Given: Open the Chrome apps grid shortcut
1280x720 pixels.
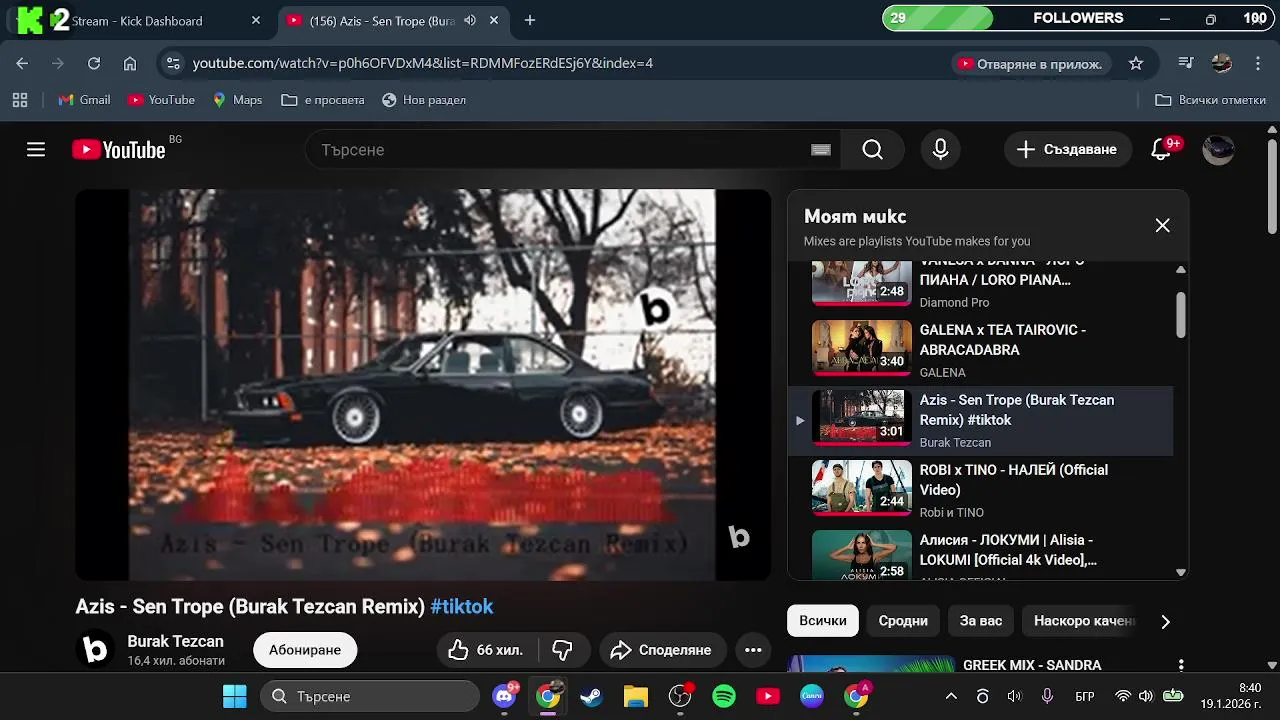Looking at the screenshot, I should (x=19, y=100).
